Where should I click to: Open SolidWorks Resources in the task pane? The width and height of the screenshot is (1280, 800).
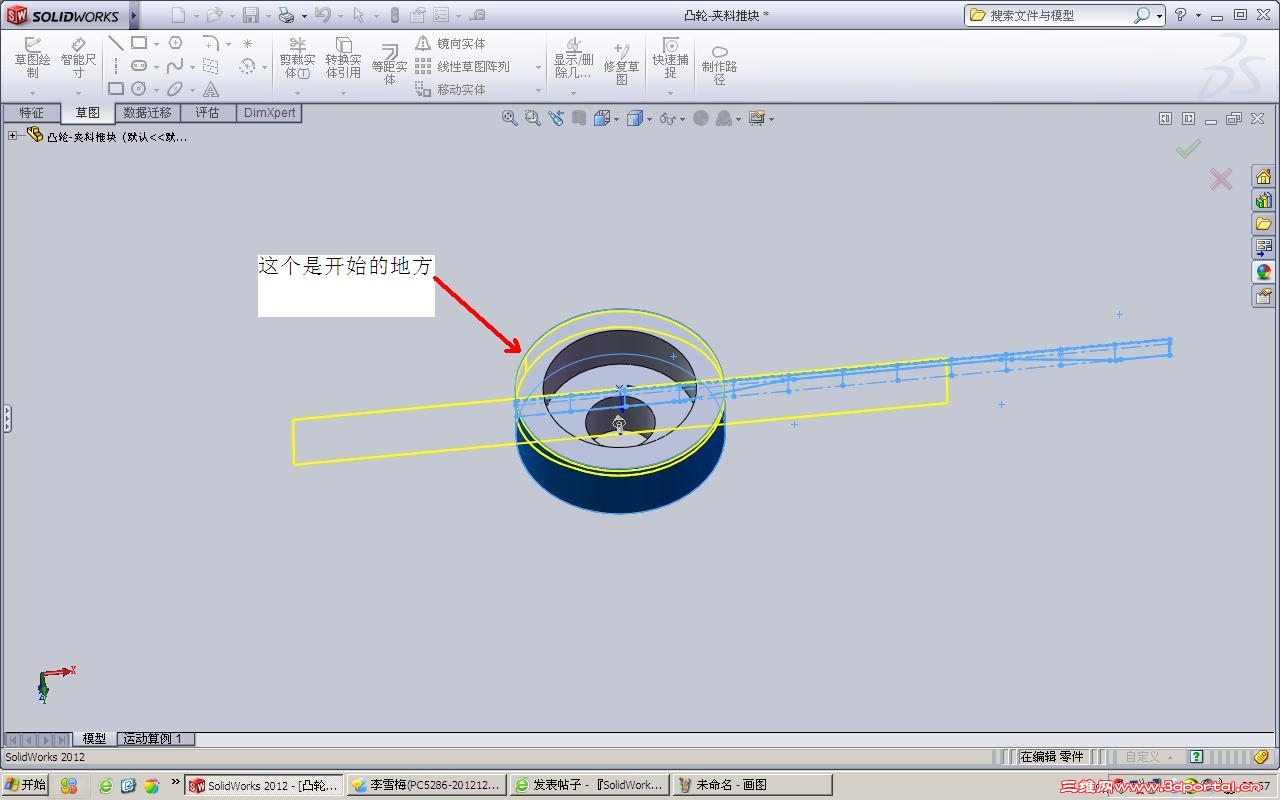(x=1263, y=177)
